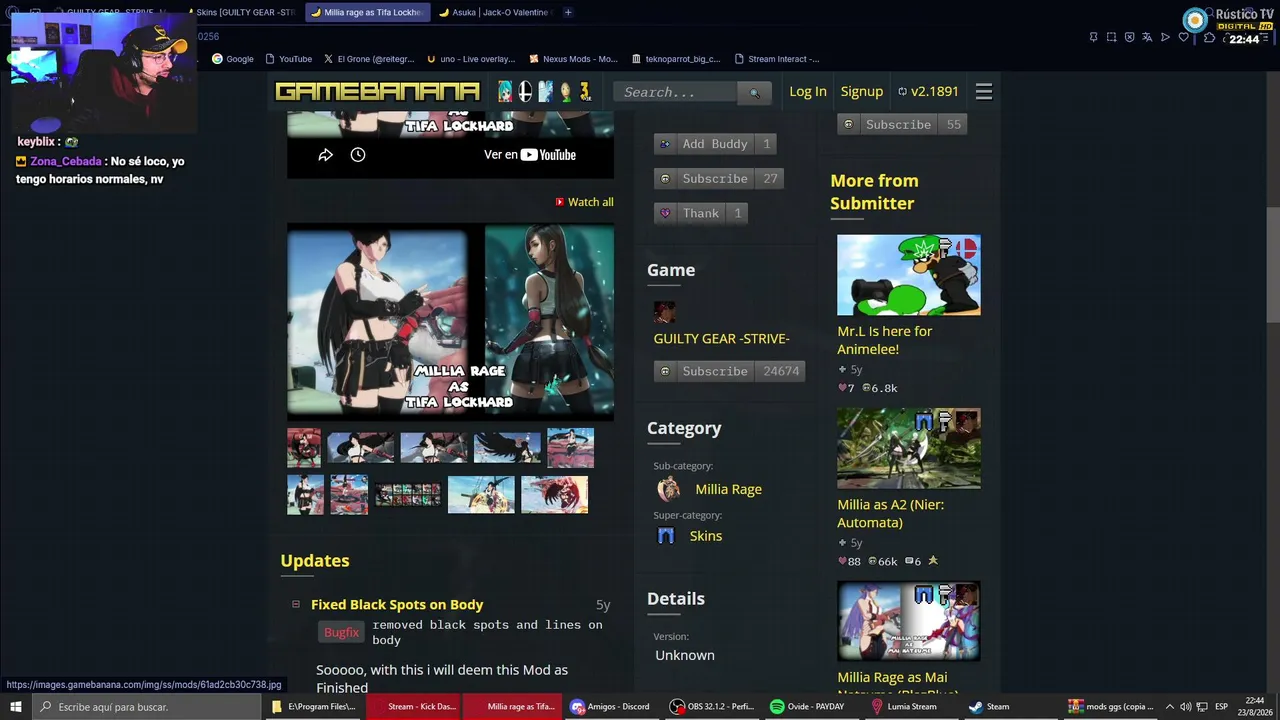Open the E:\Program Files folder in taskbar
The width and height of the screenshot is (1280, 720).
(x=313, y=707)
